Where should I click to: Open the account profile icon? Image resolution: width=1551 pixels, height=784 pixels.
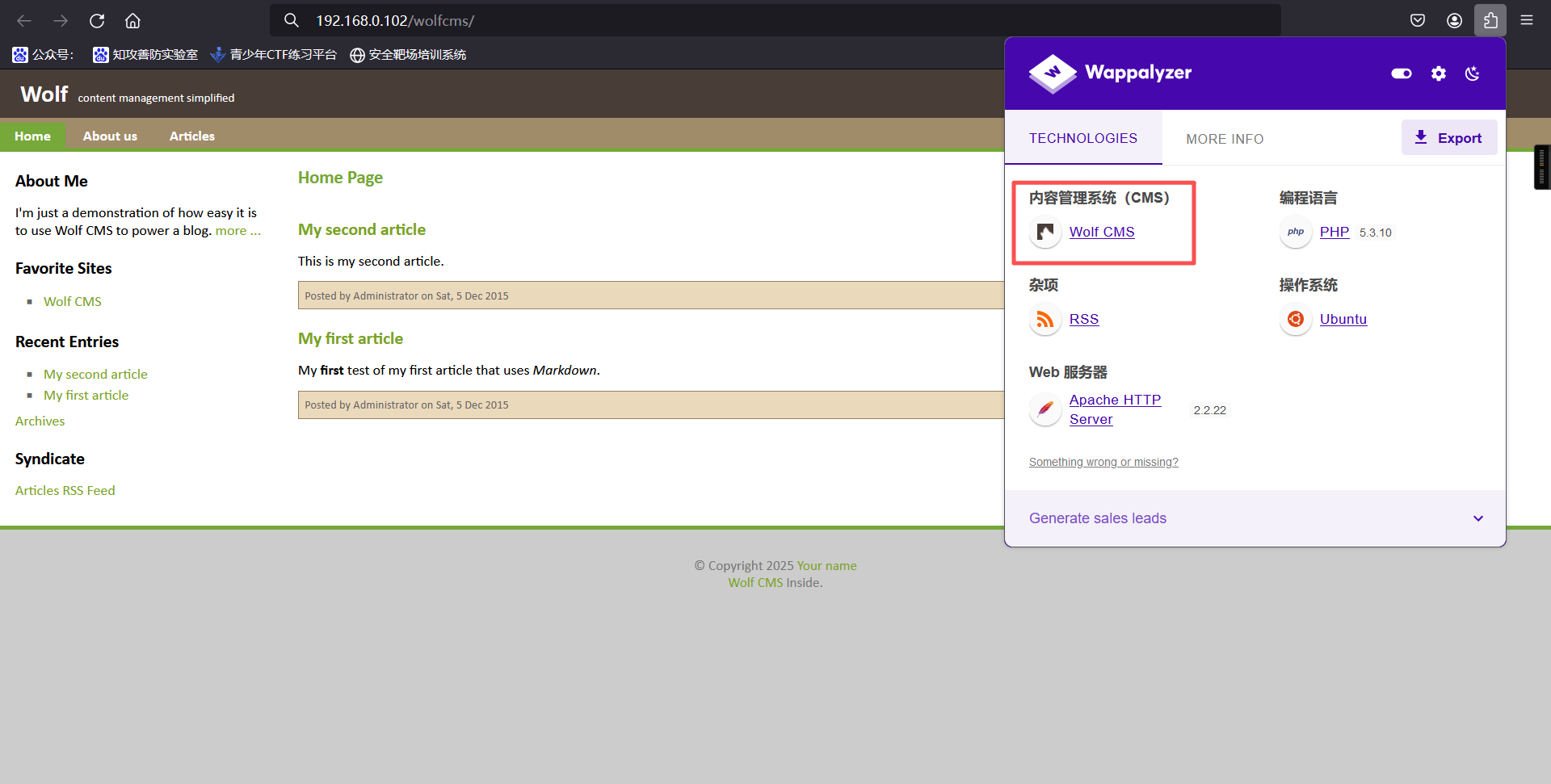1454,20
